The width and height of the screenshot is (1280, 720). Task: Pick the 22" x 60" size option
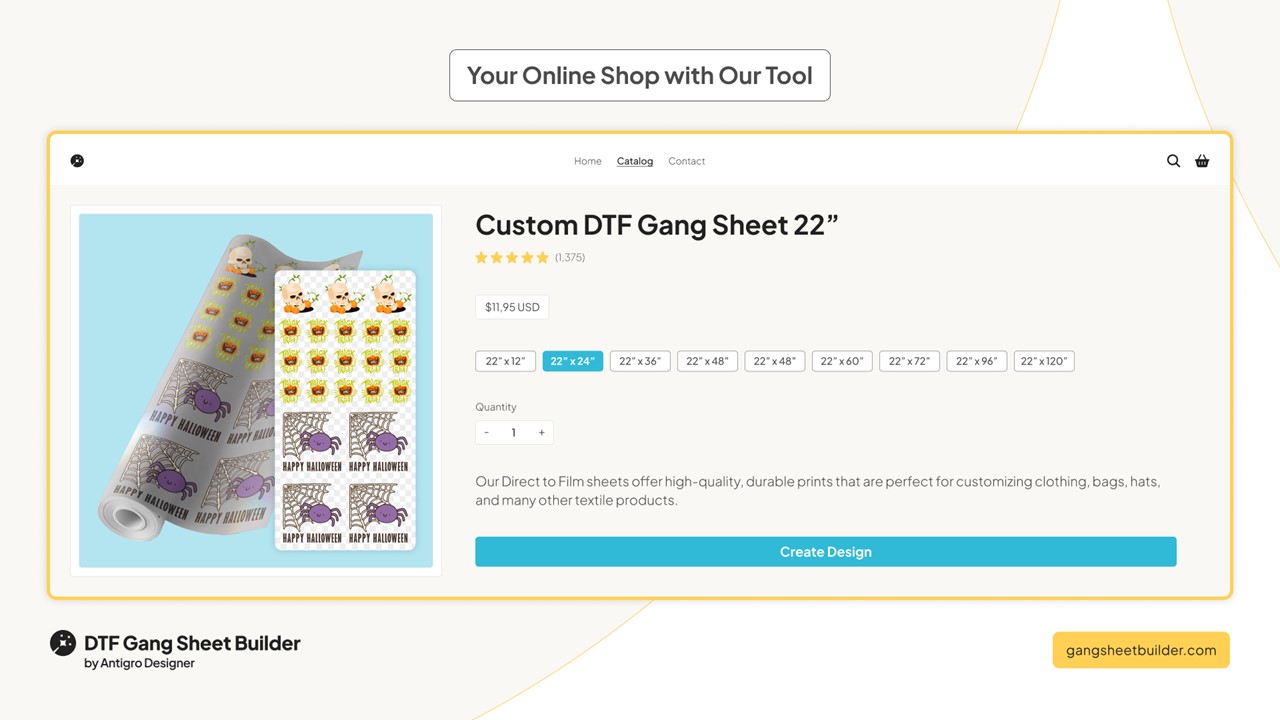(842, 361)
